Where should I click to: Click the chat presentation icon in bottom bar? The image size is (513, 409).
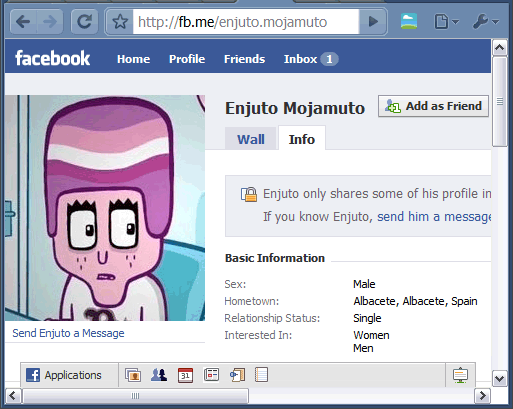tap(460, 375)
